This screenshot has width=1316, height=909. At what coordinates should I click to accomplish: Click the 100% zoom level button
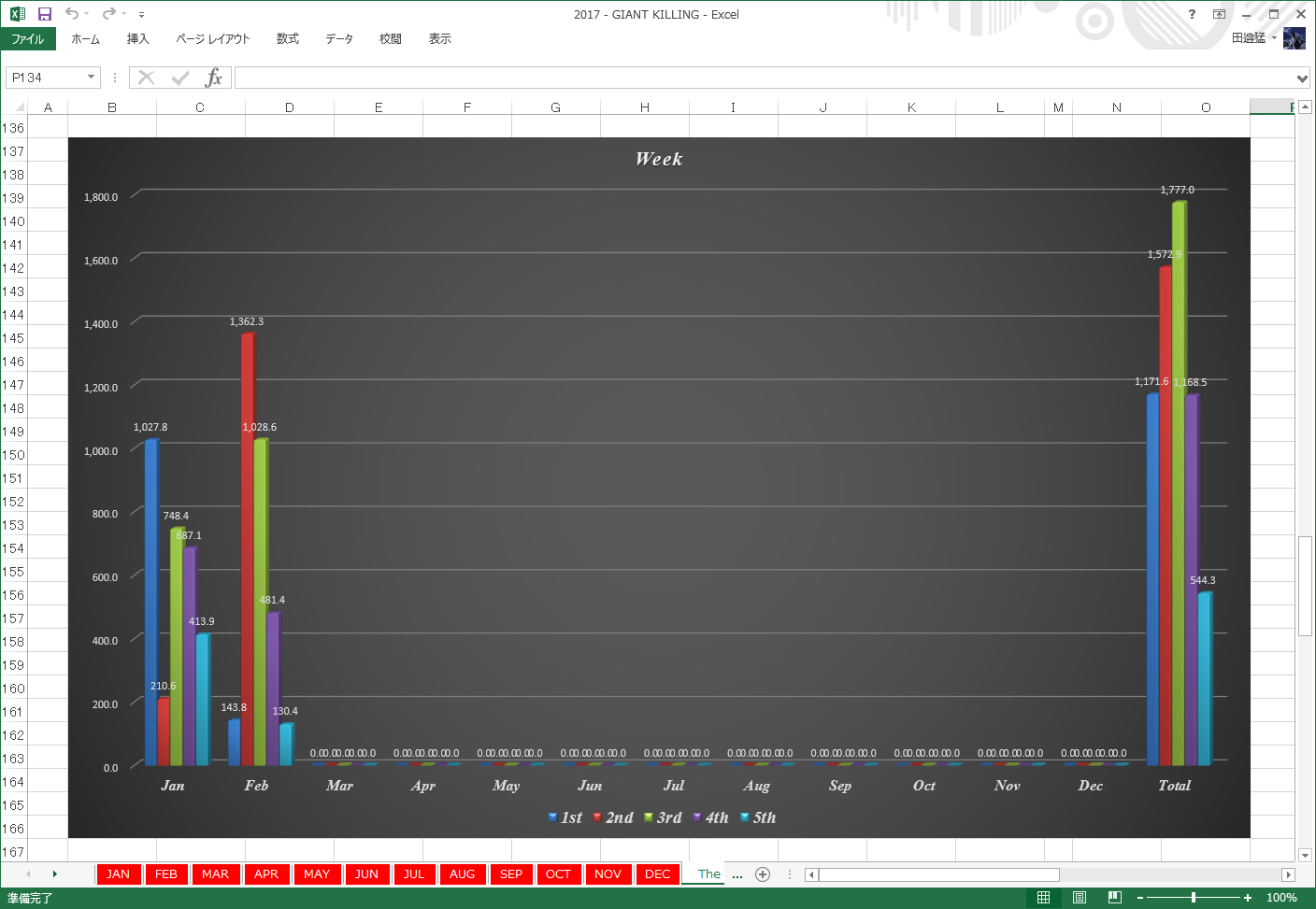pyautogui.click(x=1281, y=898)
